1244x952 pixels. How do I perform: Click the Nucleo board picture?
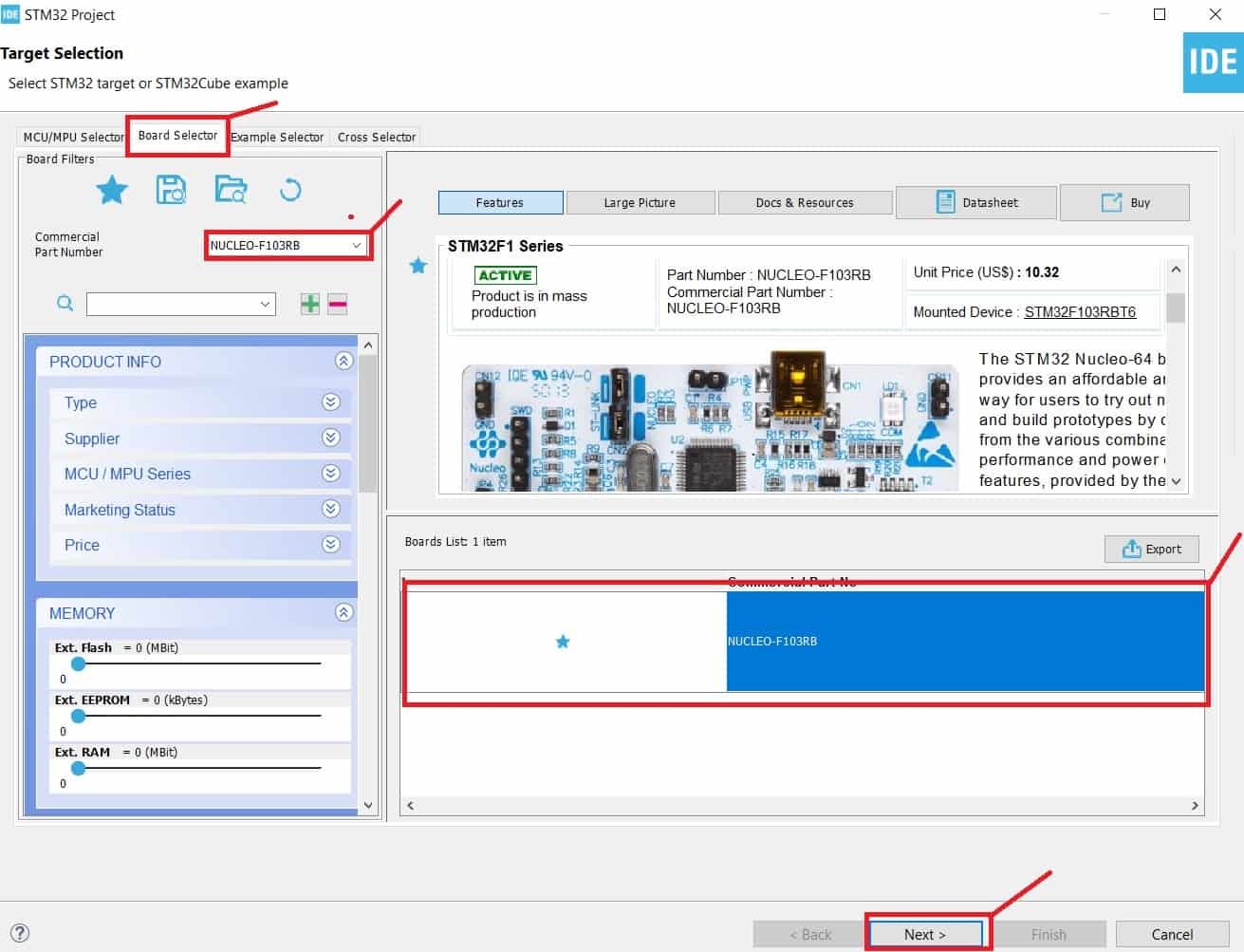[x=710, y=420]
